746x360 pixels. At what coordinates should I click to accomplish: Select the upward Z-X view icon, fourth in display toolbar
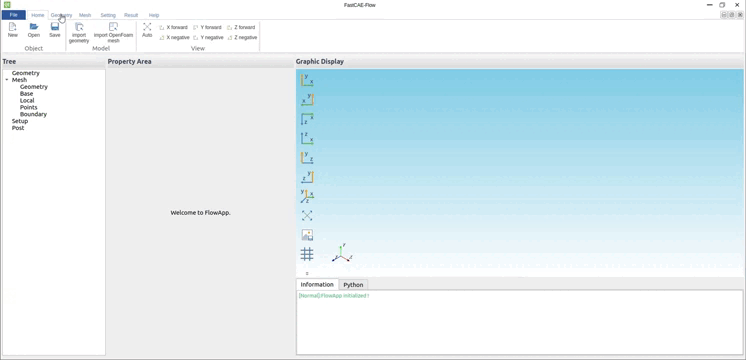(307, 138)
